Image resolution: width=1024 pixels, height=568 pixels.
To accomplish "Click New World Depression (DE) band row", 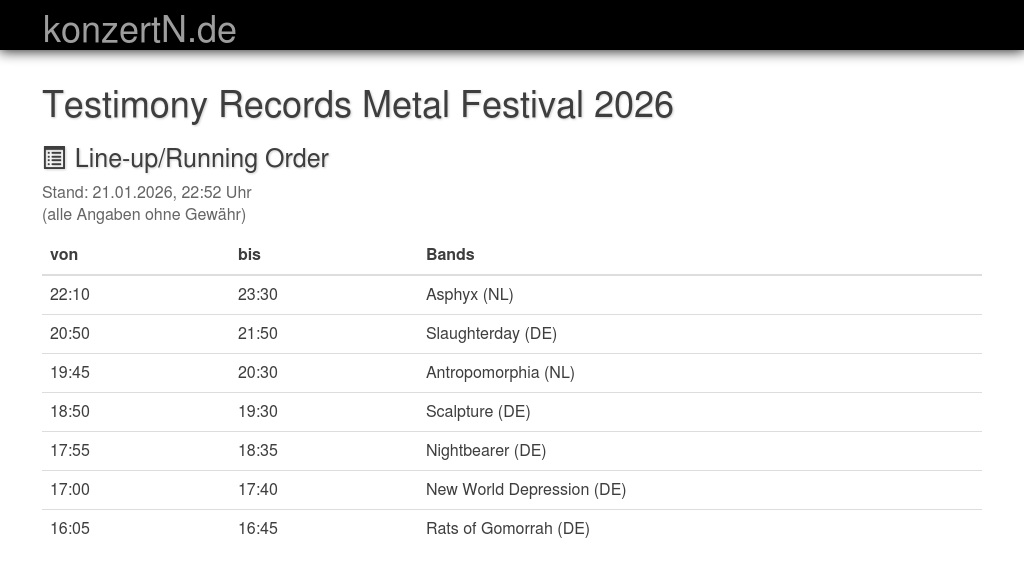I will pos(525,489).
